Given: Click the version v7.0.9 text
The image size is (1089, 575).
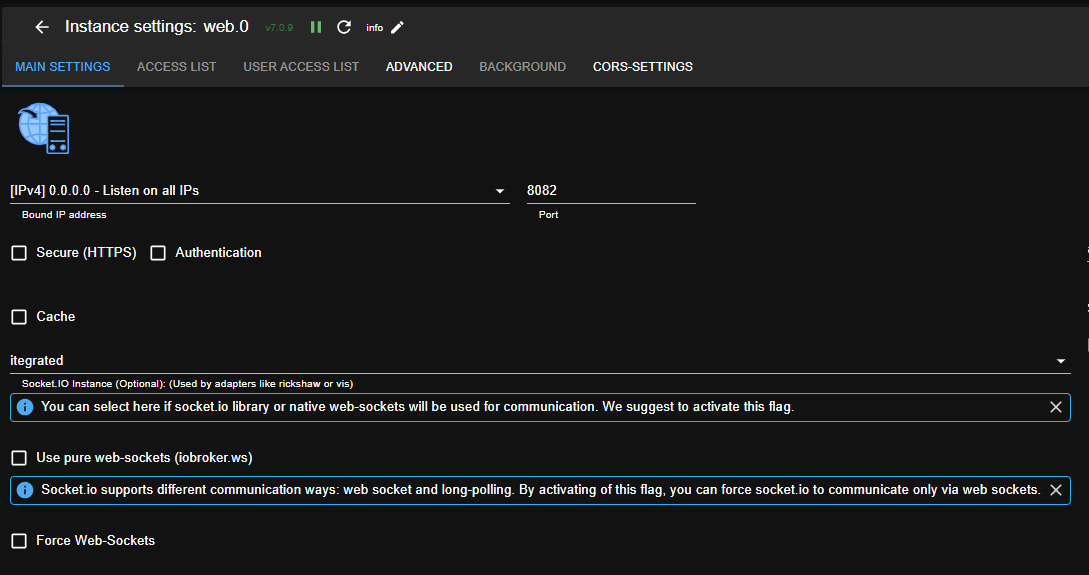Looking at the screenshot, I should 279,28.
